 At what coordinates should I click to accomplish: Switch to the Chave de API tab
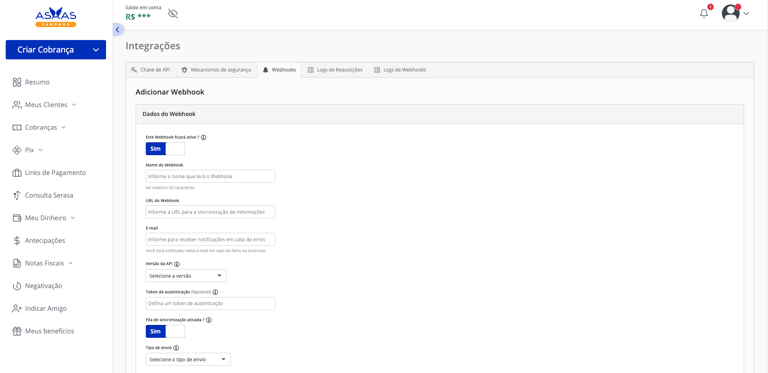pos(150,70)
